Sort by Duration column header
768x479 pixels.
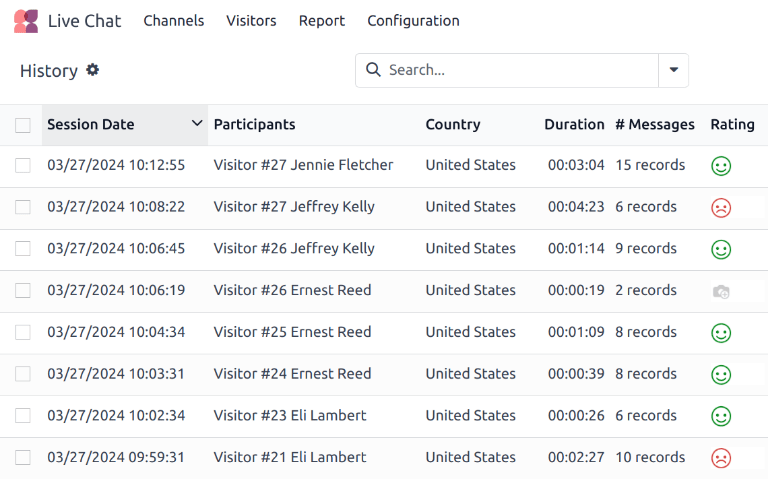(574, 125)
